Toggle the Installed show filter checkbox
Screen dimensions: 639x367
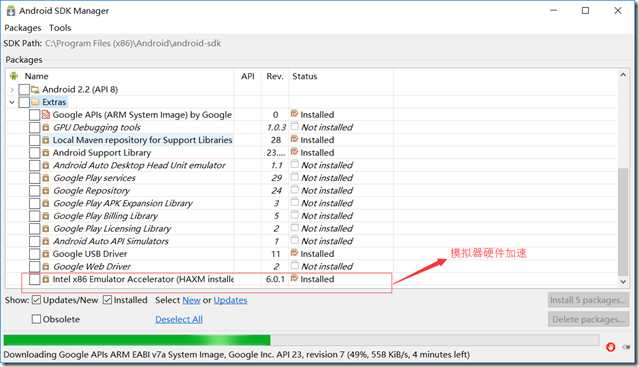(x=108, y=300)
